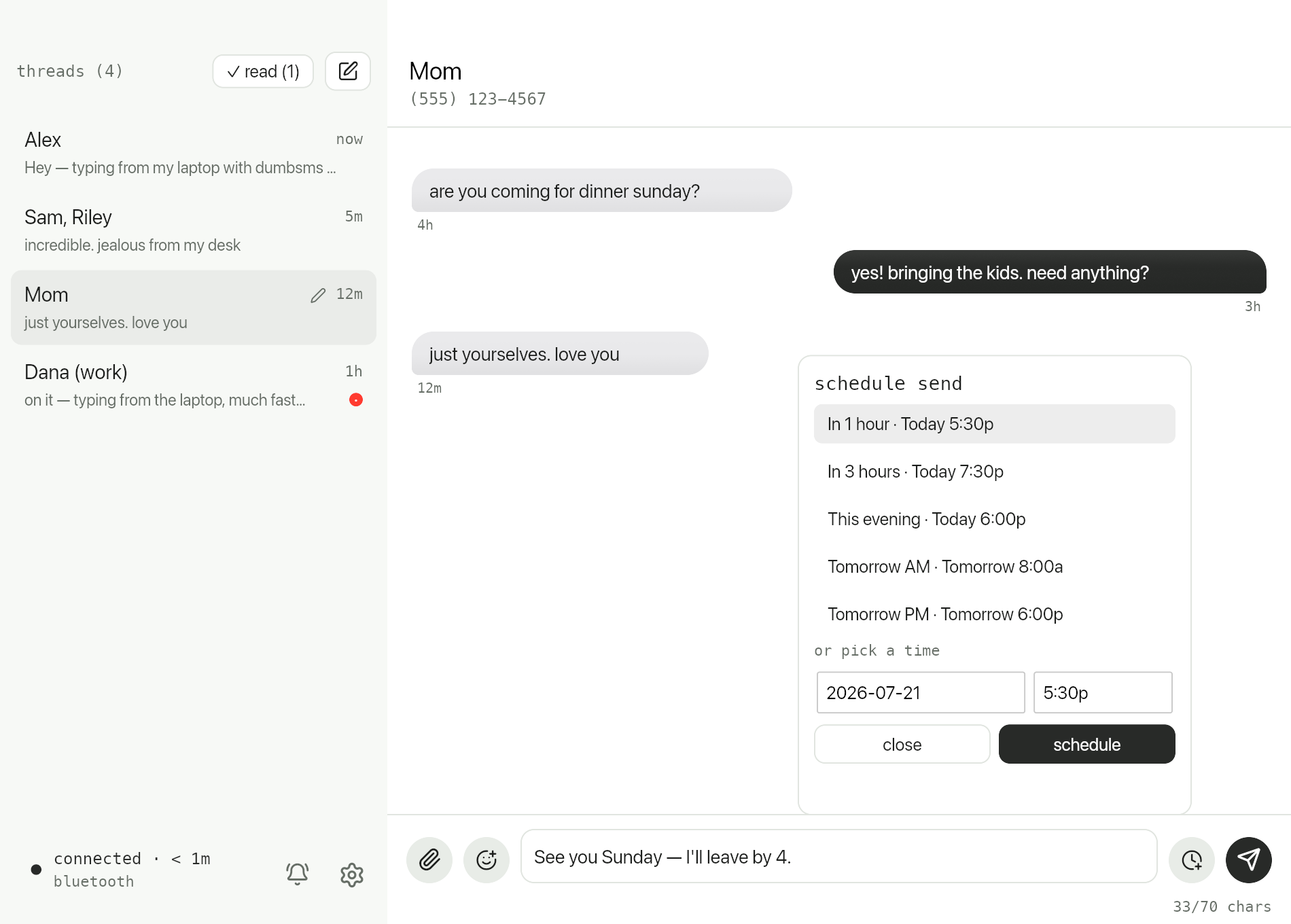
Task: Click the message 'are you coming for dinner sunday?'
Action: tap(601, 191)
